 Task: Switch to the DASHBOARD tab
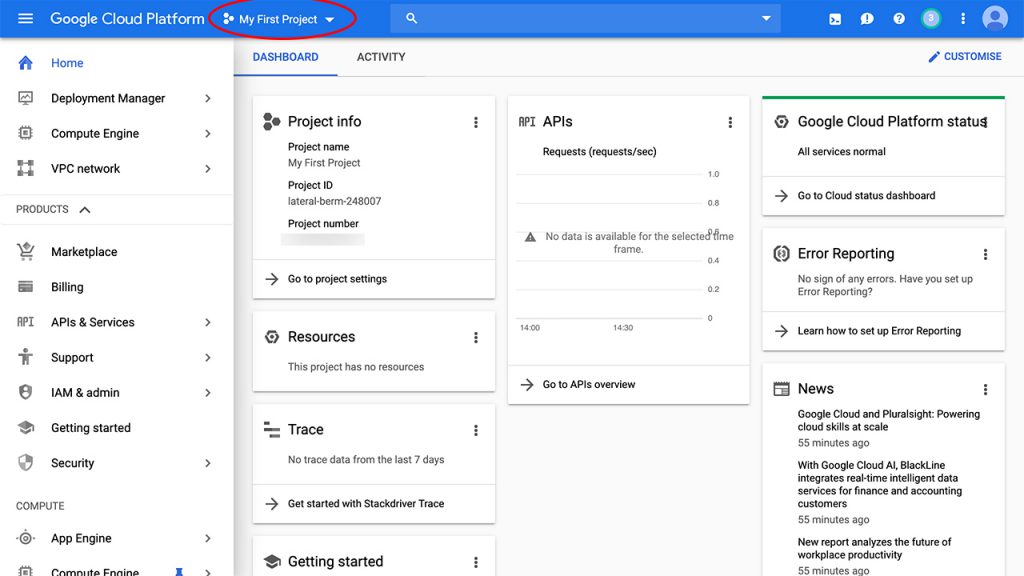285,57
